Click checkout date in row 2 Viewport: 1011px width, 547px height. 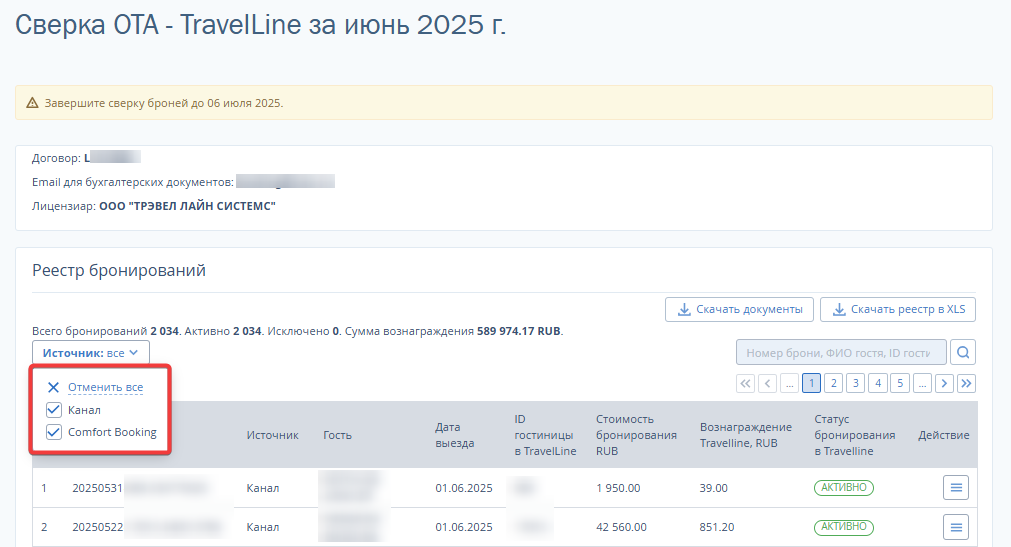click(464, 527)
